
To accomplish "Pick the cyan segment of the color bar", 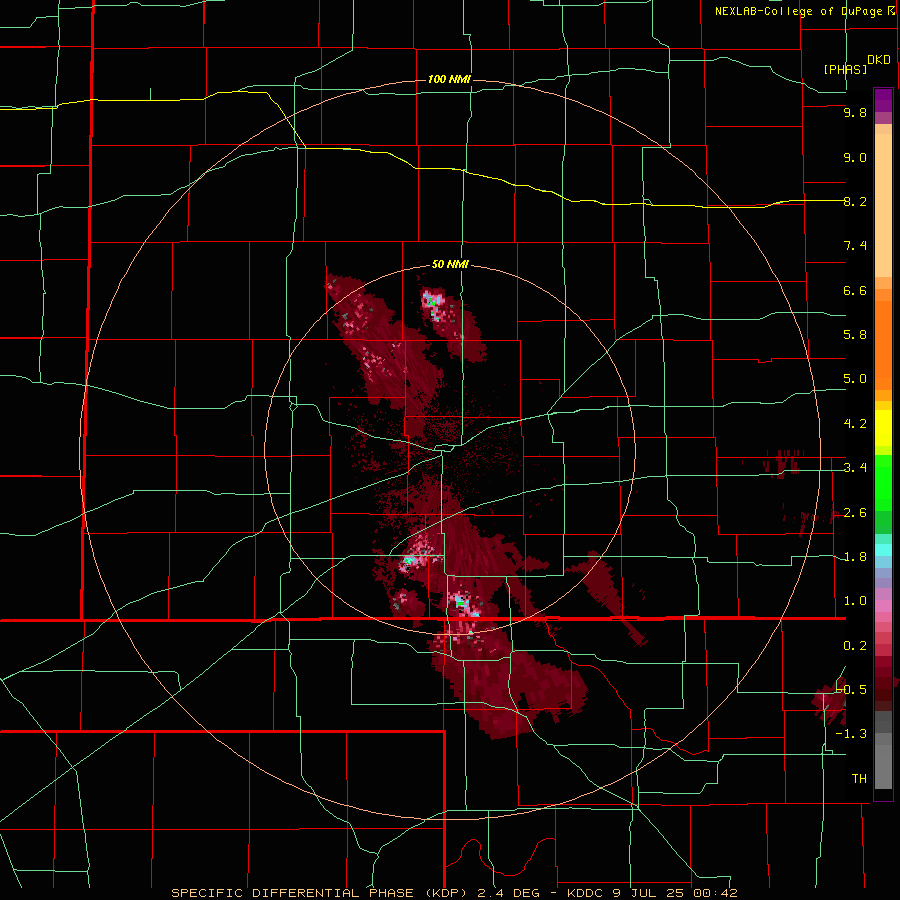I will [883, 550].
